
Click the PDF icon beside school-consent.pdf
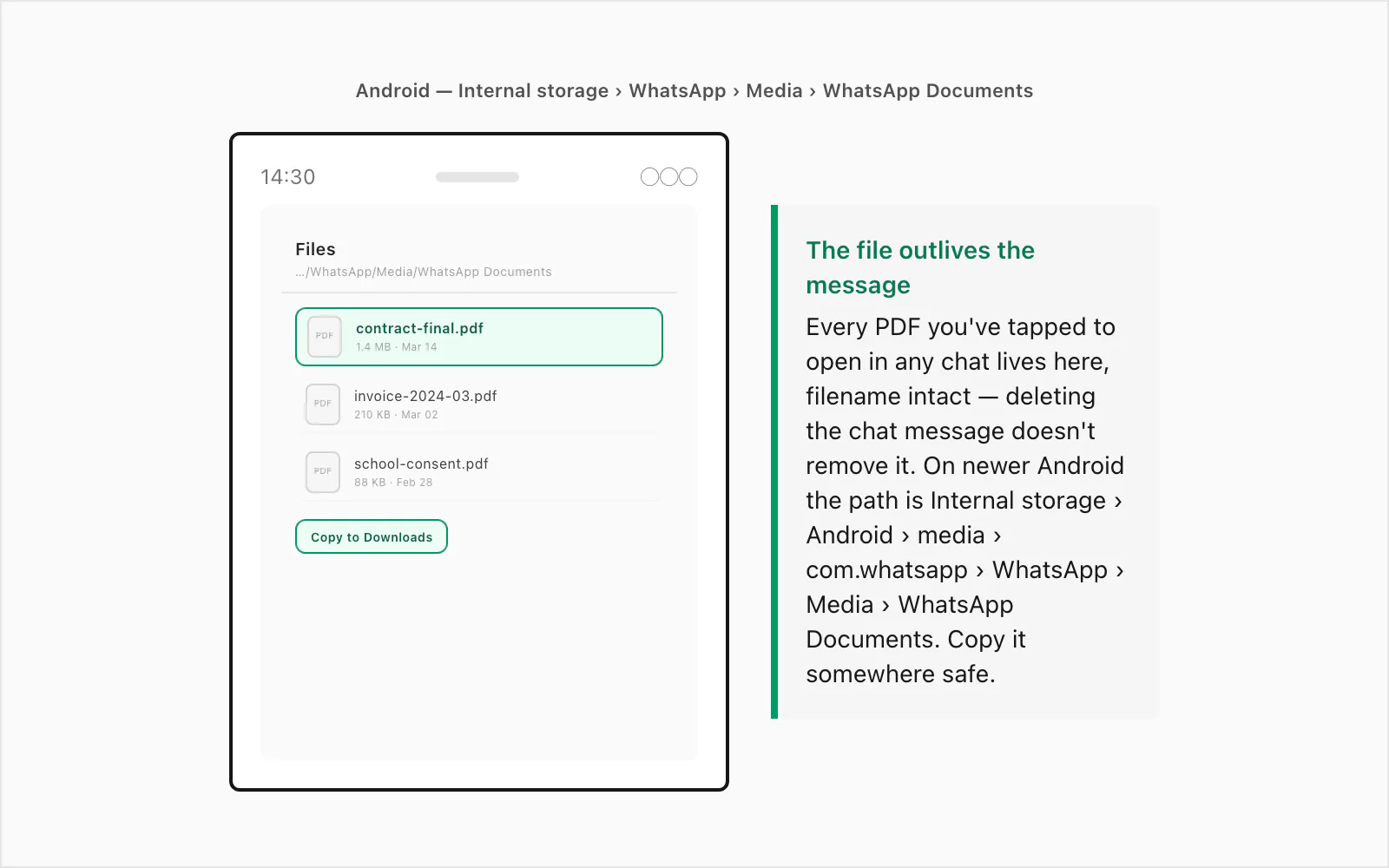[323, 472]
